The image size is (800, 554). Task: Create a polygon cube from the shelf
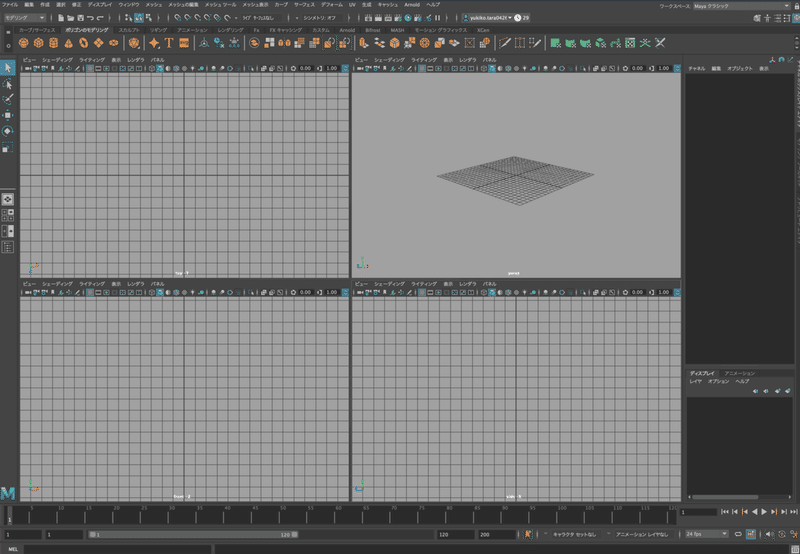coord(38,43)
